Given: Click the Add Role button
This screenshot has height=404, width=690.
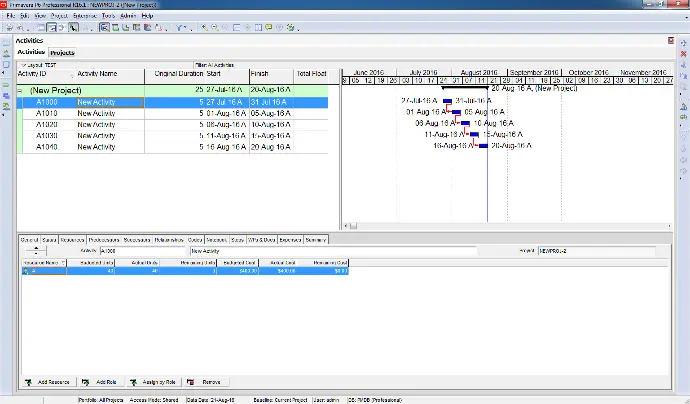Looking at the screenshot, I should point(101,382).
